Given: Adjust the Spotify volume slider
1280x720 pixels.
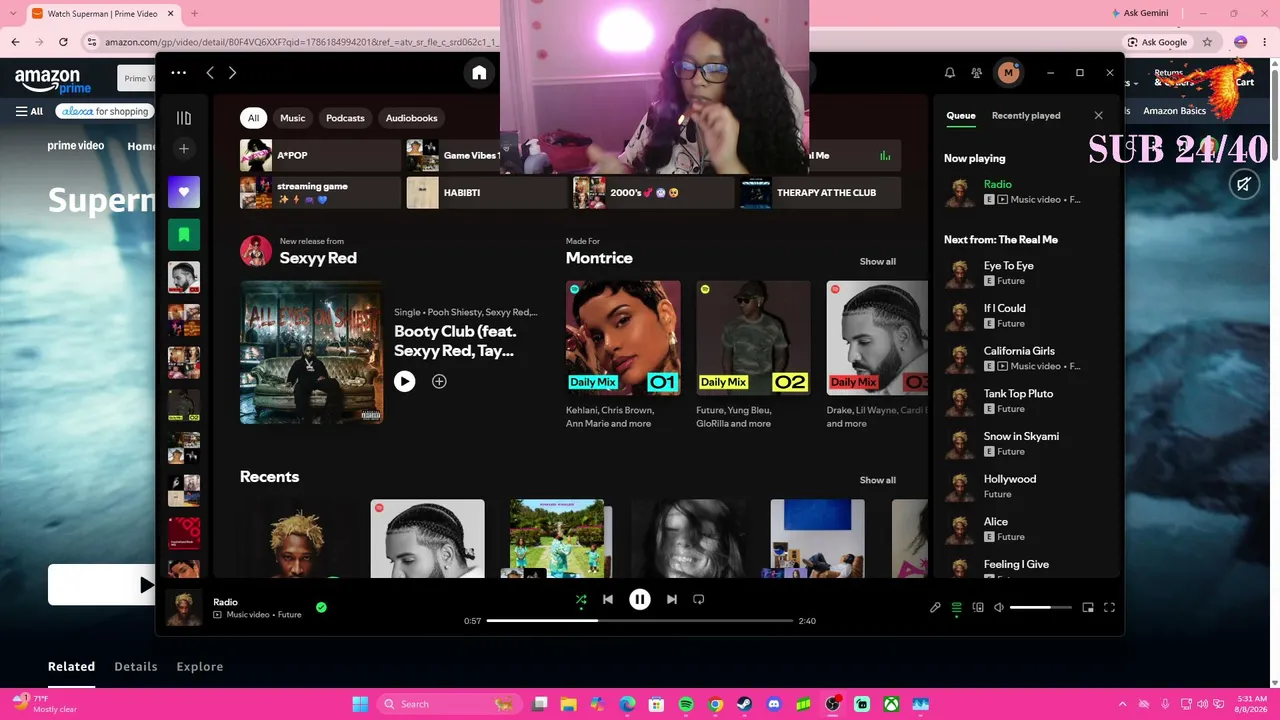Looking at the screenshot, I should (x=1040, y=607).
